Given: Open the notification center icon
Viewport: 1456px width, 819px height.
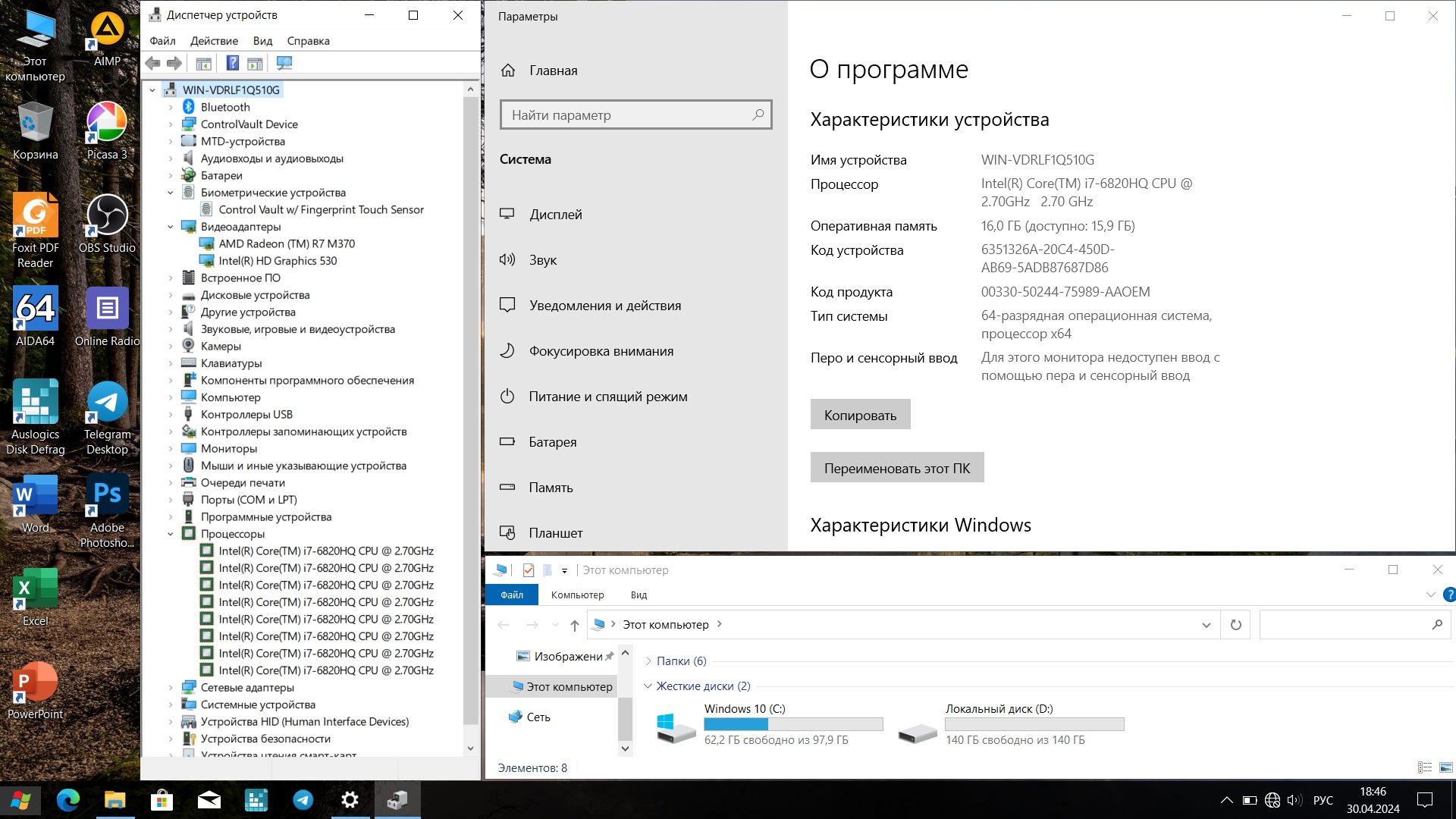Looking at the screenshot, I should pos(1425,799).
